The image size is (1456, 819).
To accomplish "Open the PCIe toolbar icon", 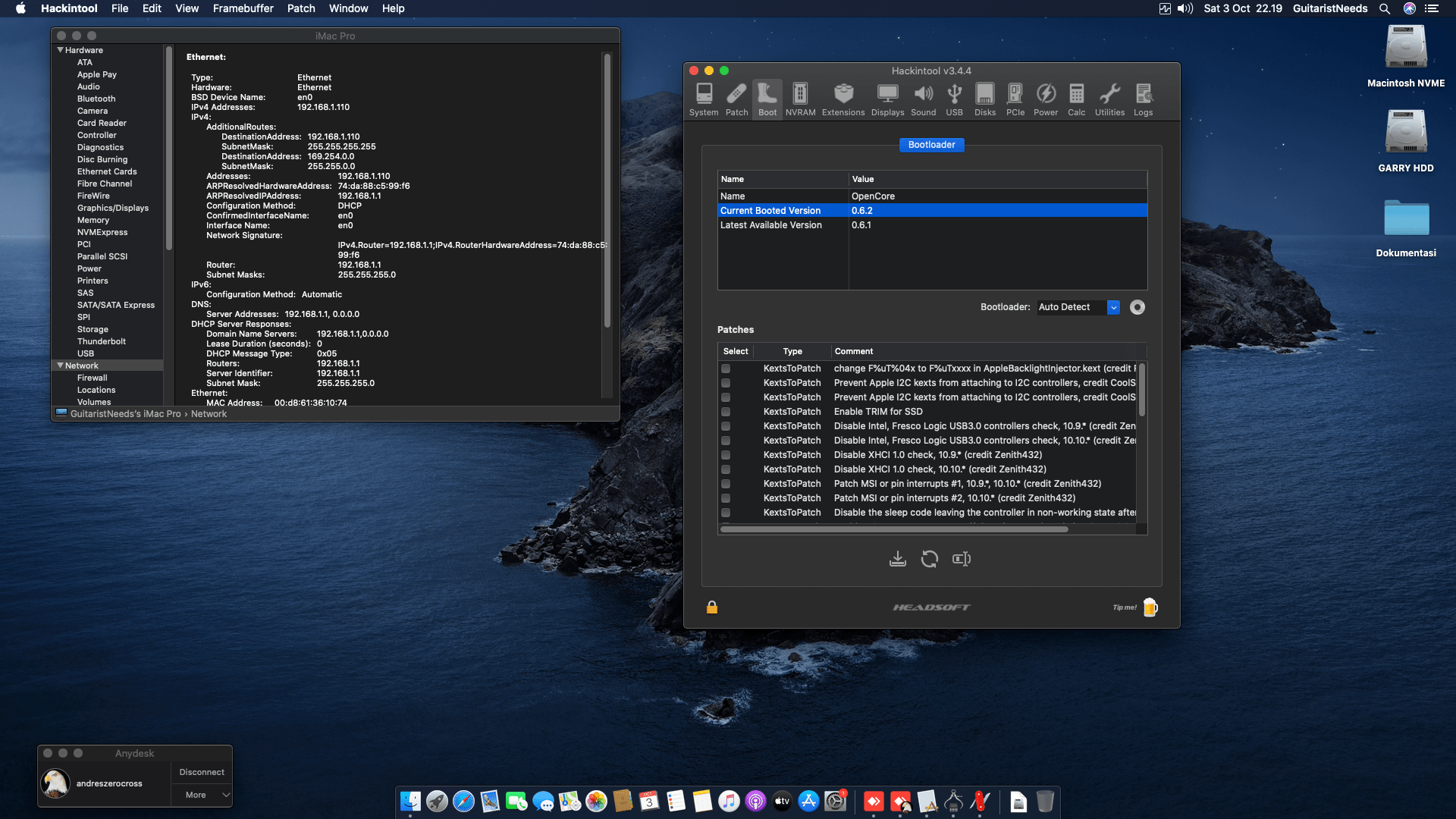I will tap(1015, 99).
